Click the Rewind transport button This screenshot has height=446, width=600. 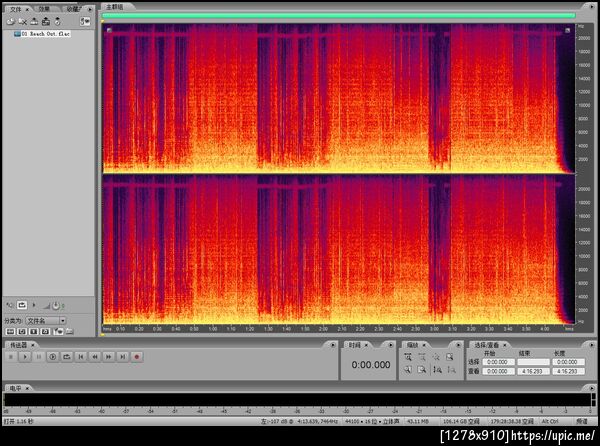(95, 357)
